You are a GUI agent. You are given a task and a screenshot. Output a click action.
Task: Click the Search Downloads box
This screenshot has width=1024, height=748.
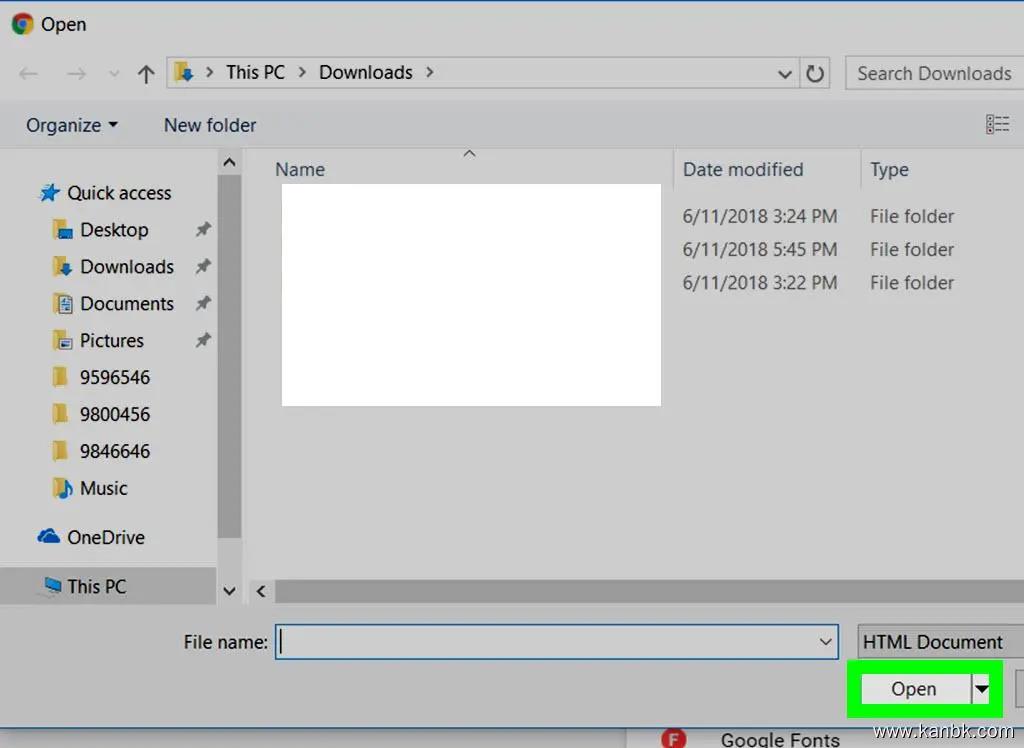(x=934, y=74)
